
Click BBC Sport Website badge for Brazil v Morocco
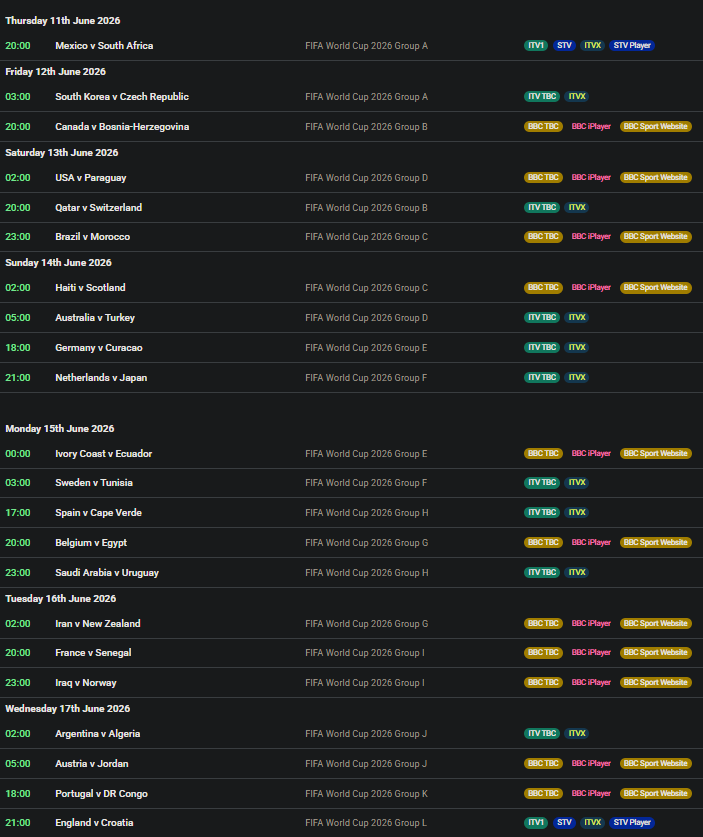click(x=655, y=236)
